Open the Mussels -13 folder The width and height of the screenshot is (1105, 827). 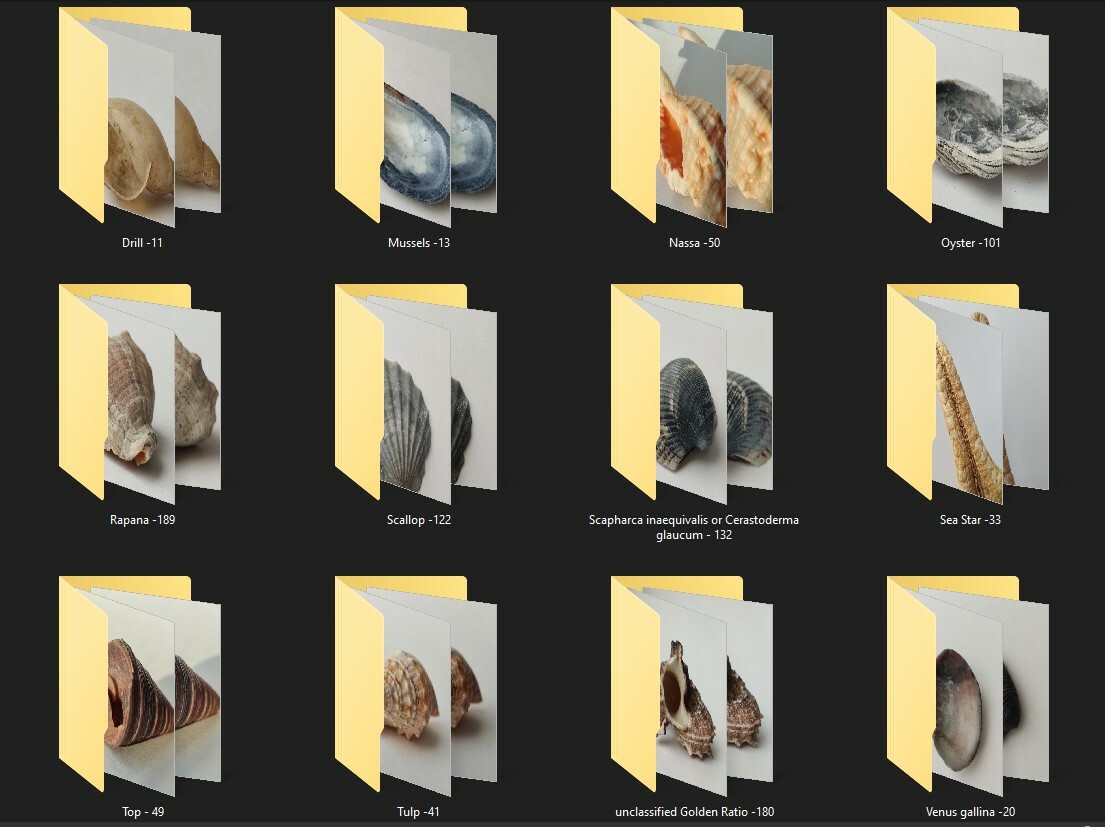(415, 120)
